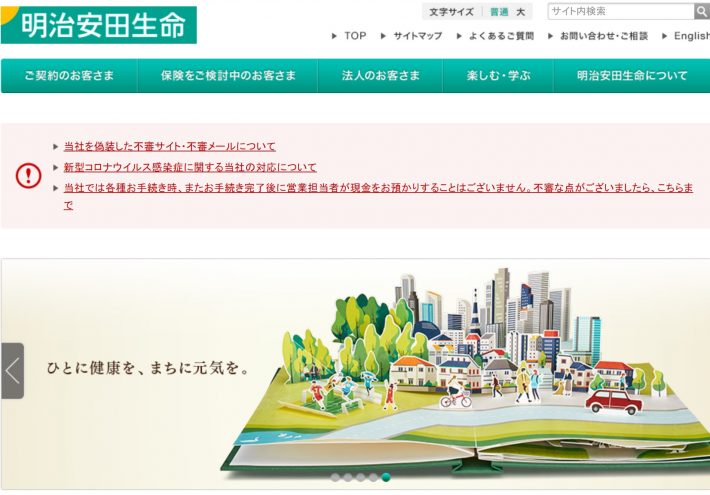Select third carousel dot
710x495 pixels.
click(360, 477)
